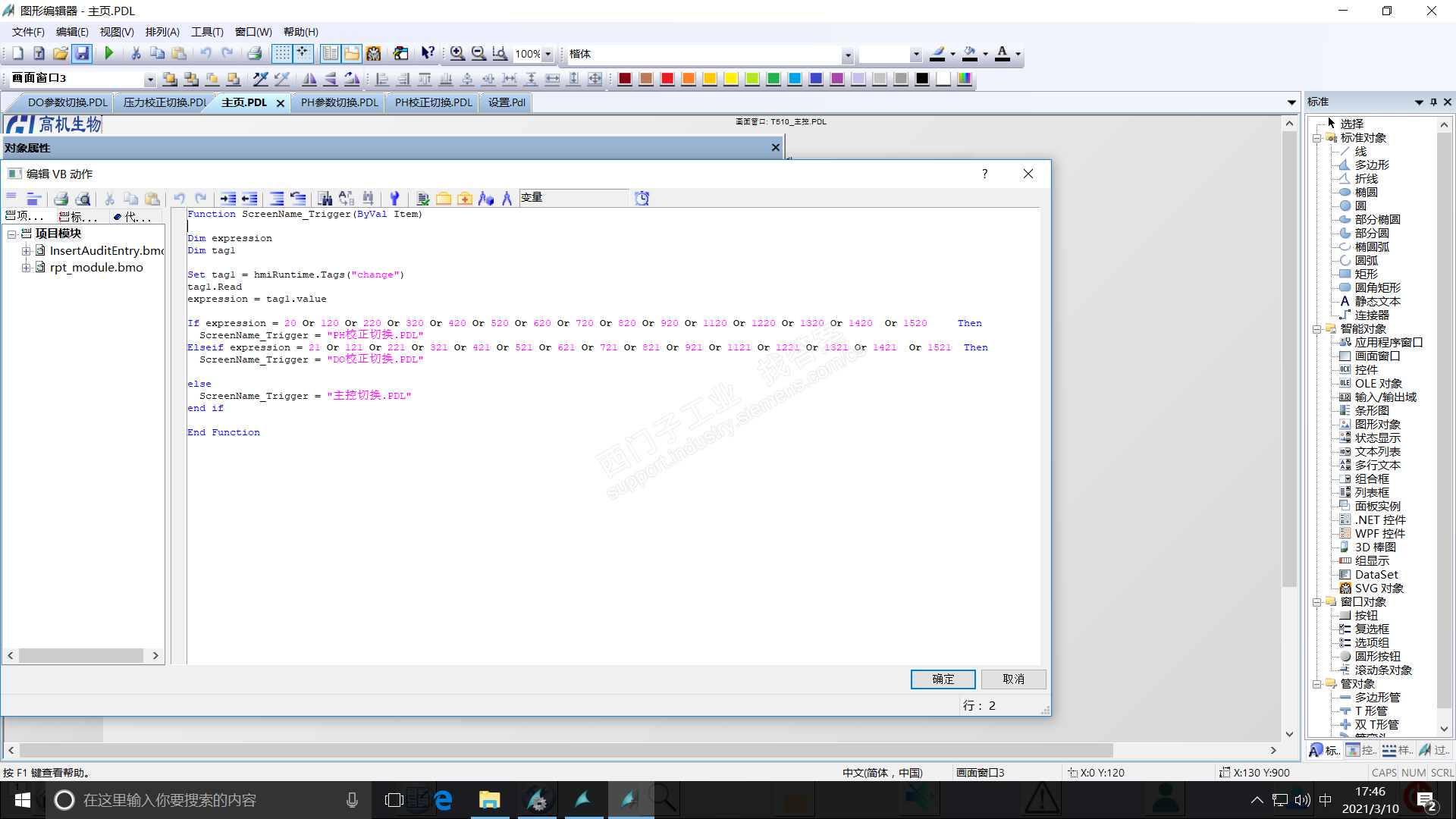Click the print icon in VB editor toolbar
The height and width of the screenshot is (819, 1456).
click(61, 199)
